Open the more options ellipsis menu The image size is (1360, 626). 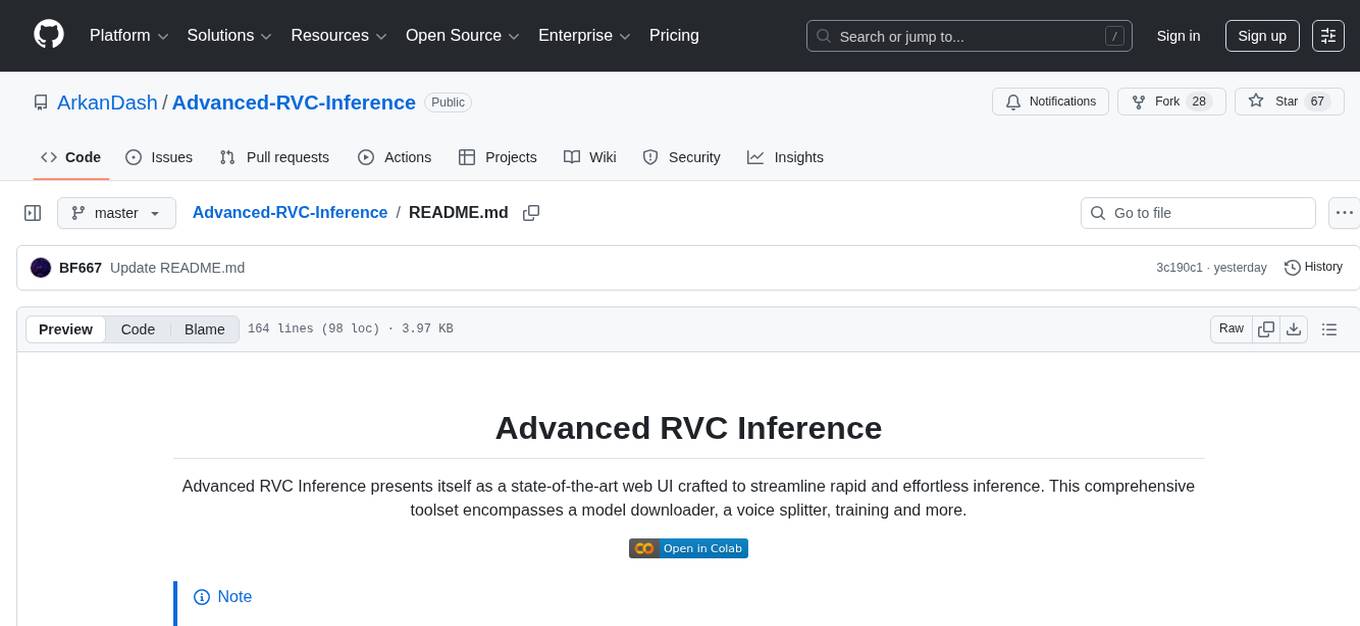(x=1344, y=212)
